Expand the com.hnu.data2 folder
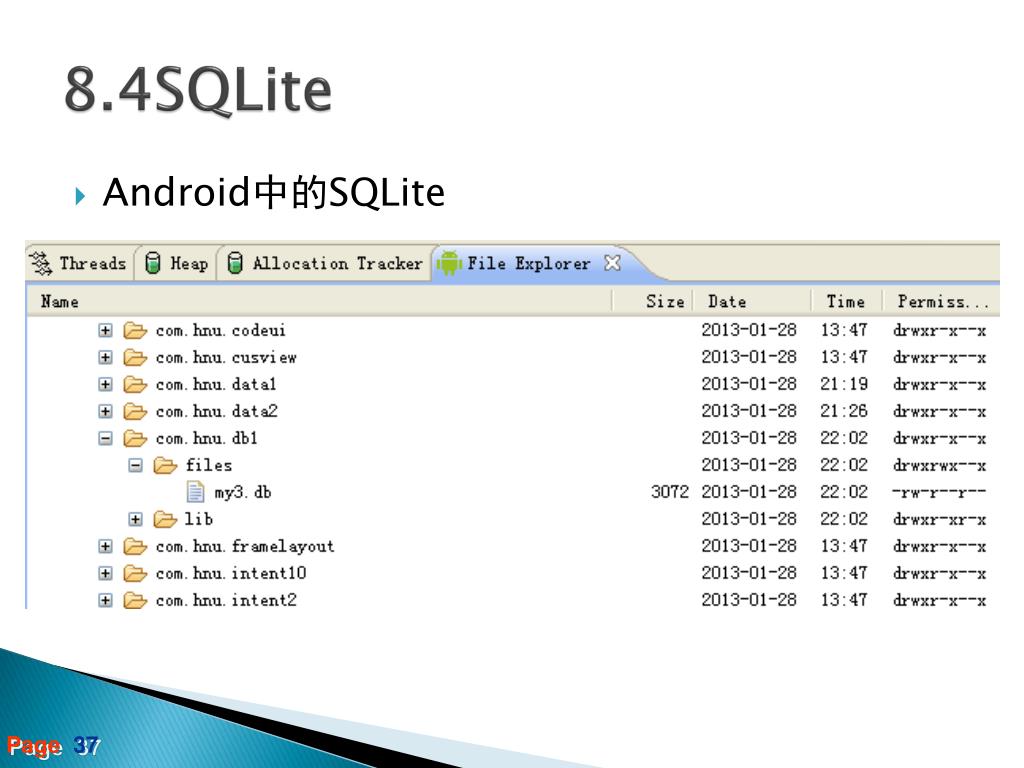The width and height of the screenshot is (1024, 768). click(105, 411)
